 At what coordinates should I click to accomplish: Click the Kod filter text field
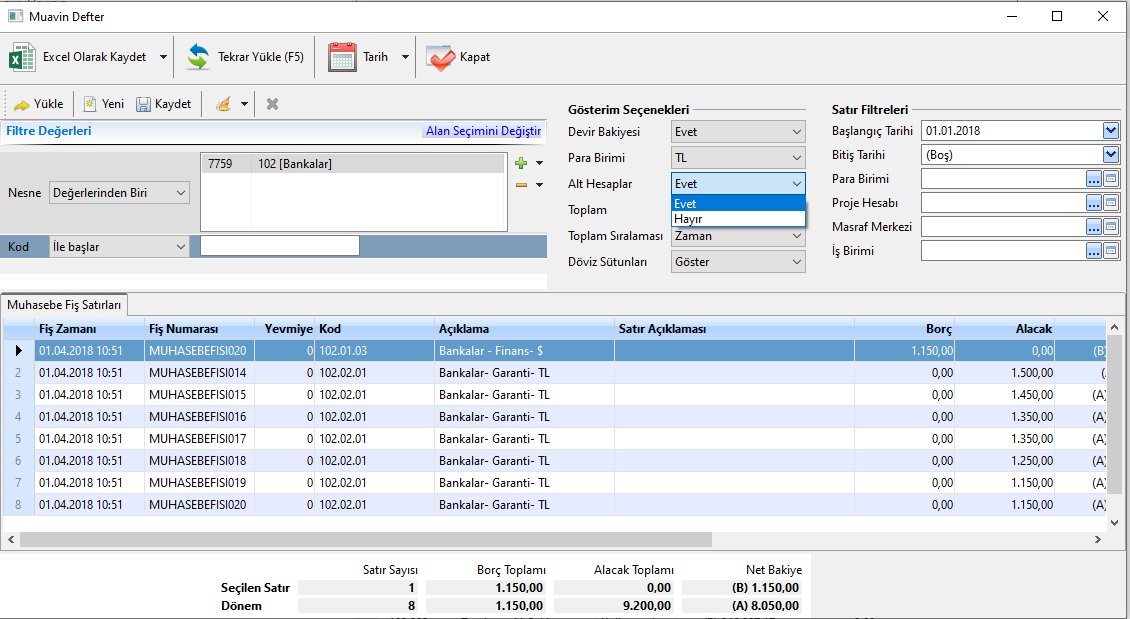click(x=280, y=246)
